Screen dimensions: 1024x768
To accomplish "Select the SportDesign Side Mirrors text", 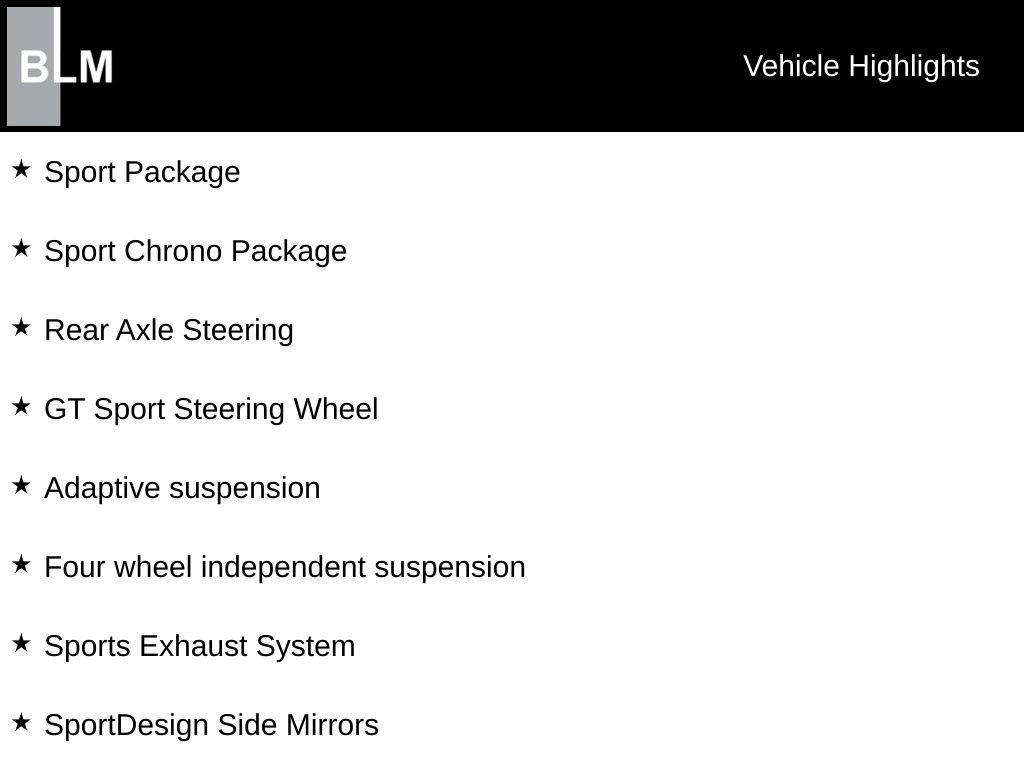I will tap(212, 726).
